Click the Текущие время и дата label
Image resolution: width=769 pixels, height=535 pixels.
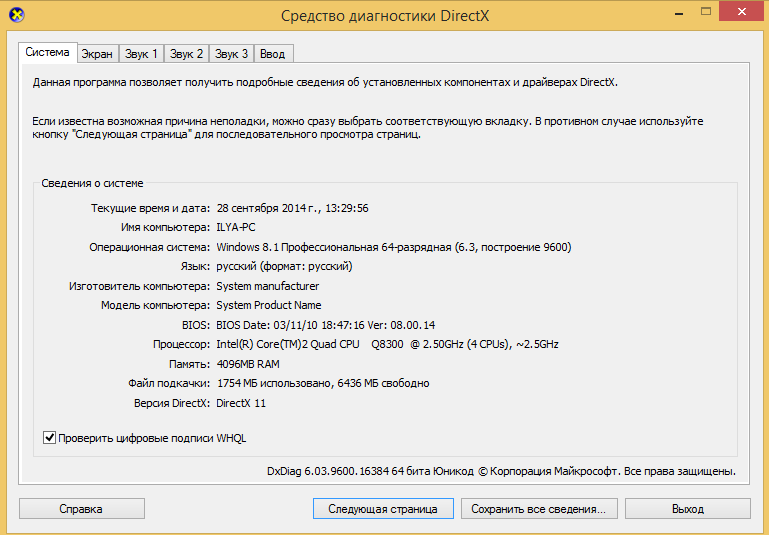(151, 208)
